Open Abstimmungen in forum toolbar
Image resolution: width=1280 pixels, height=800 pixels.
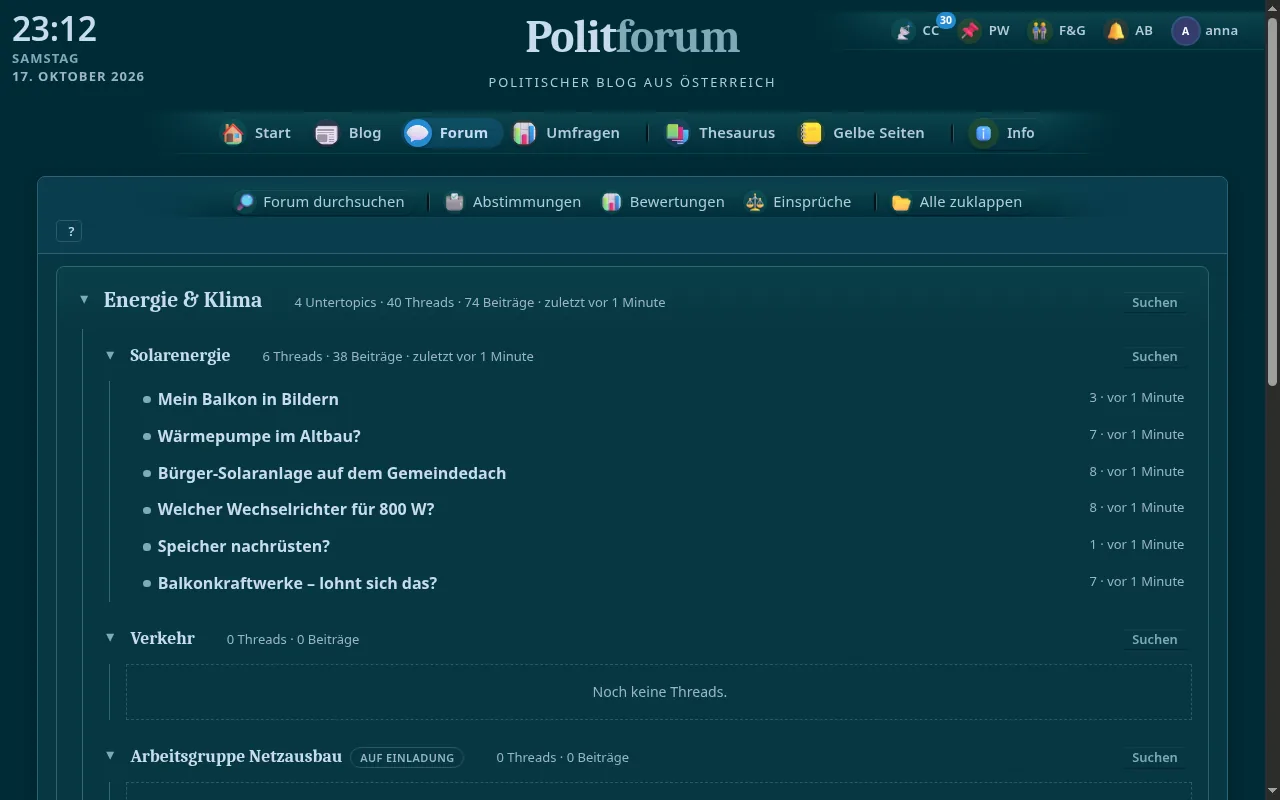pos(514,202)
